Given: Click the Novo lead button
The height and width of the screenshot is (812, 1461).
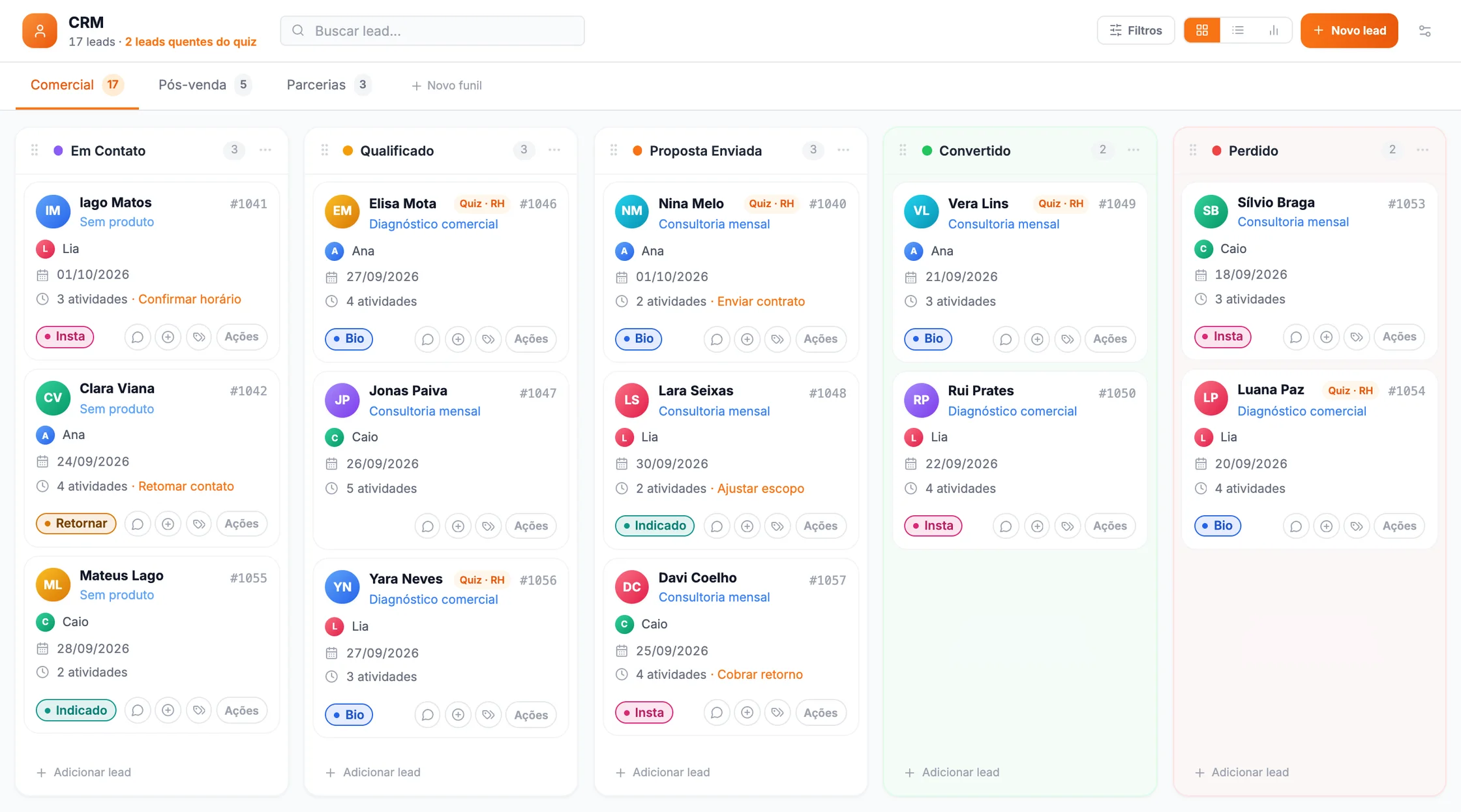Looking at the screenshot, I should point(1349,31).
